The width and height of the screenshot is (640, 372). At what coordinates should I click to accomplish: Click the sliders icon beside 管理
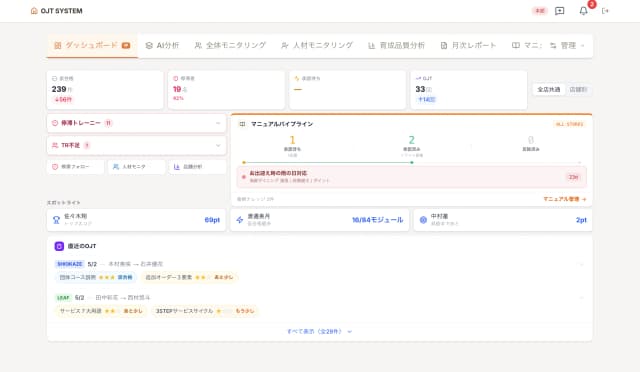point(553,45)
